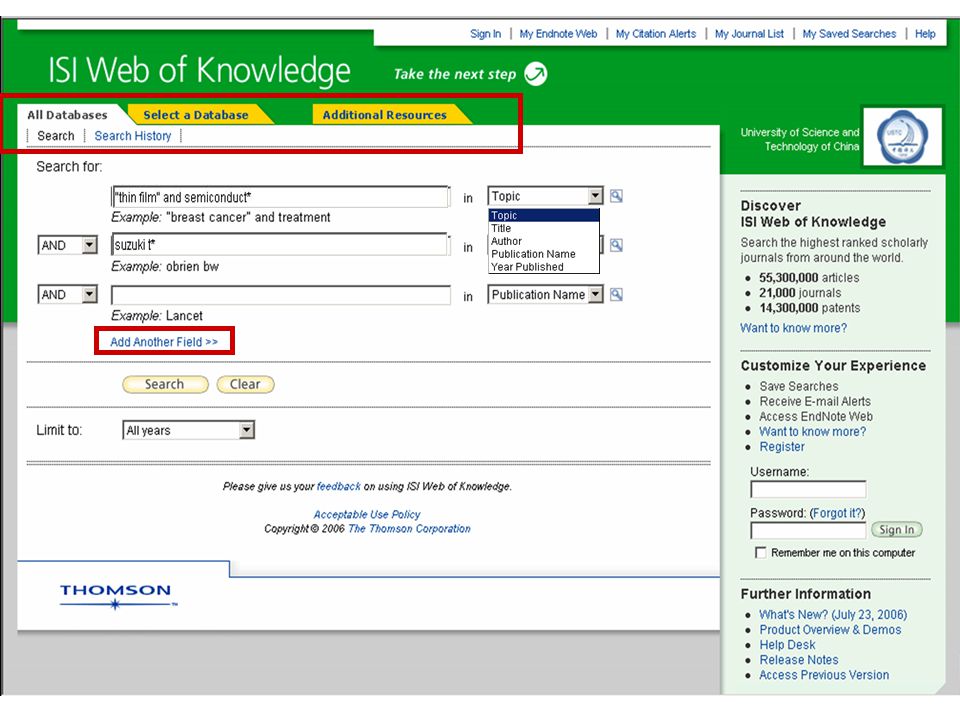The width and height of the screenshot is (960, 720).
Task: Click the lookup icon beside Publication Name dropdown
Action: tap(616, 294)
